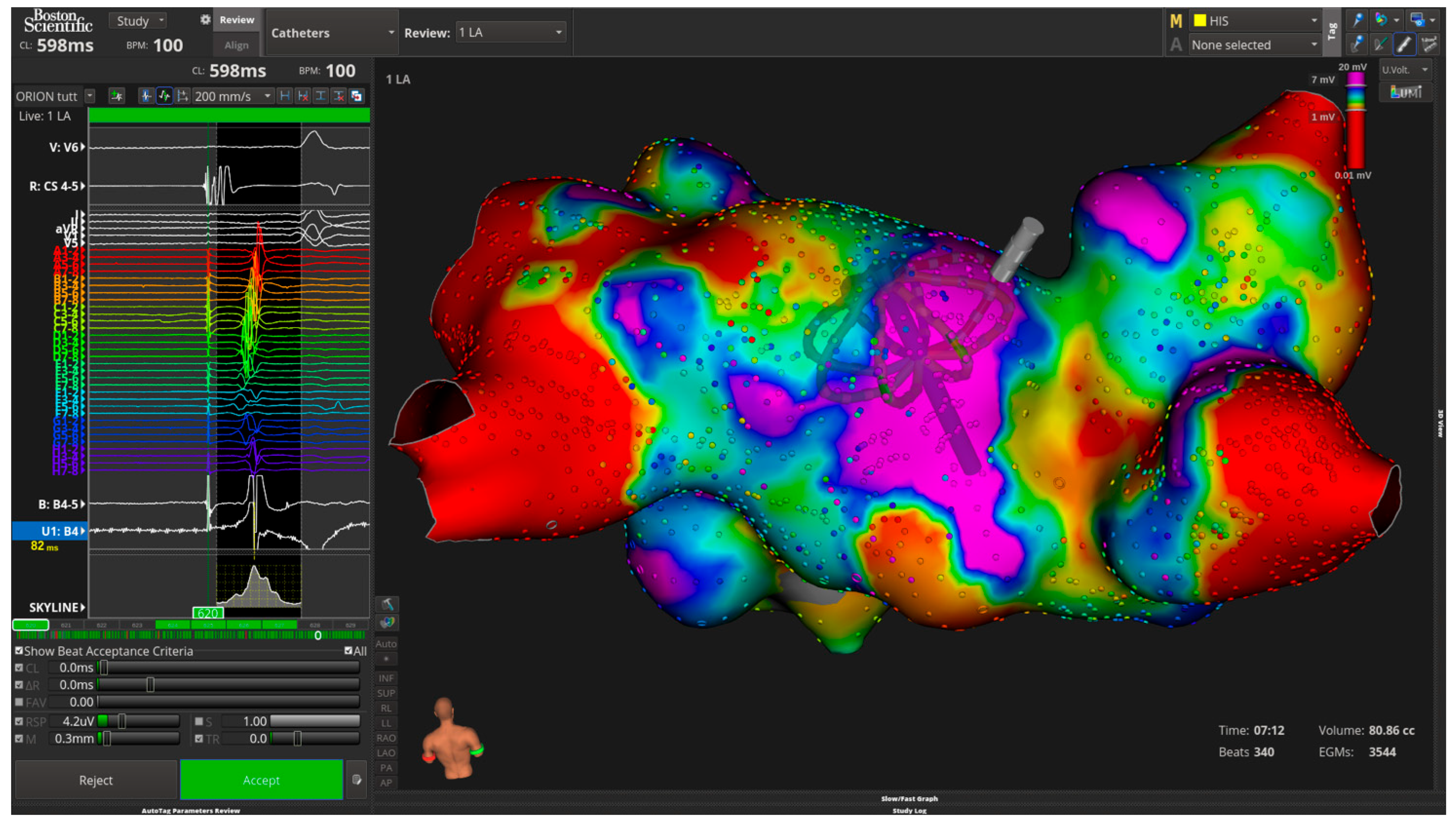Click the ruler measurement tool icon

(x=1429, y=45)
